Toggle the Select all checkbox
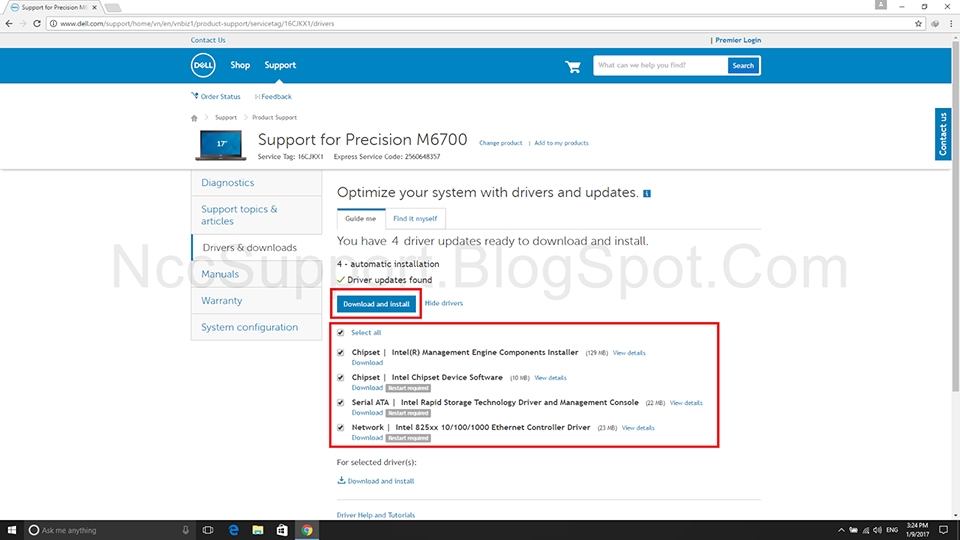This screenshot has width=960, height=540. (340, 332)
